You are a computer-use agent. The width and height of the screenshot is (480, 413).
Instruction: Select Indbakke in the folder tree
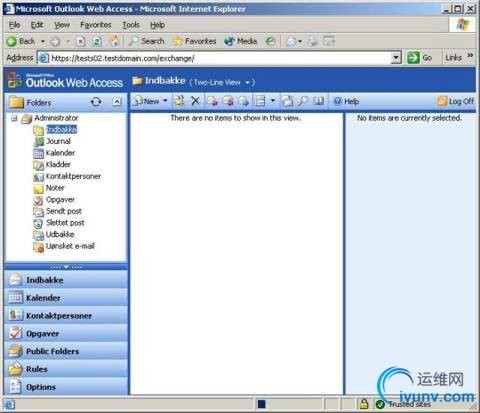coord(62,129)
